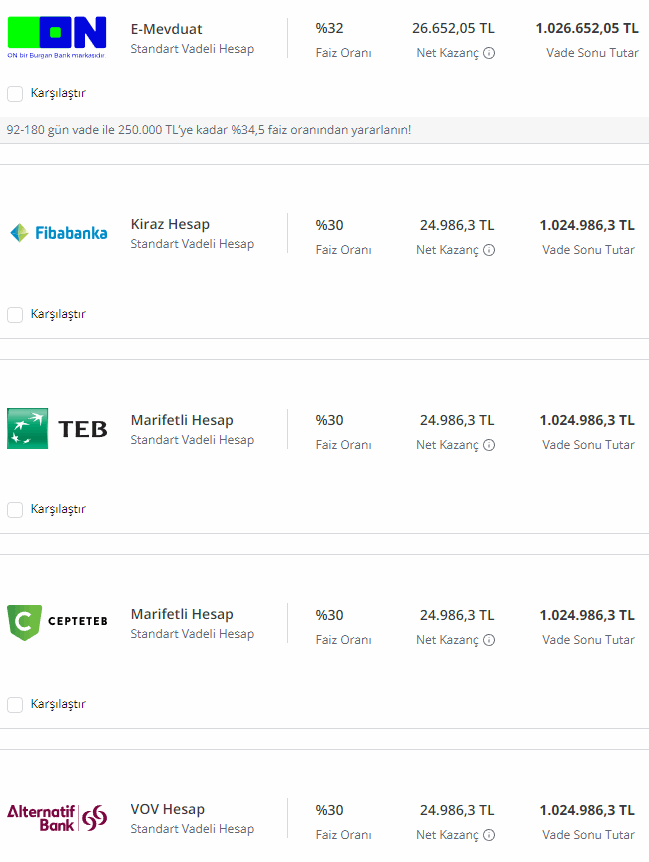Click the 92-180 gün vade promo banner
649x862 pixels.
pyautogui.click(x=208, y=130)
